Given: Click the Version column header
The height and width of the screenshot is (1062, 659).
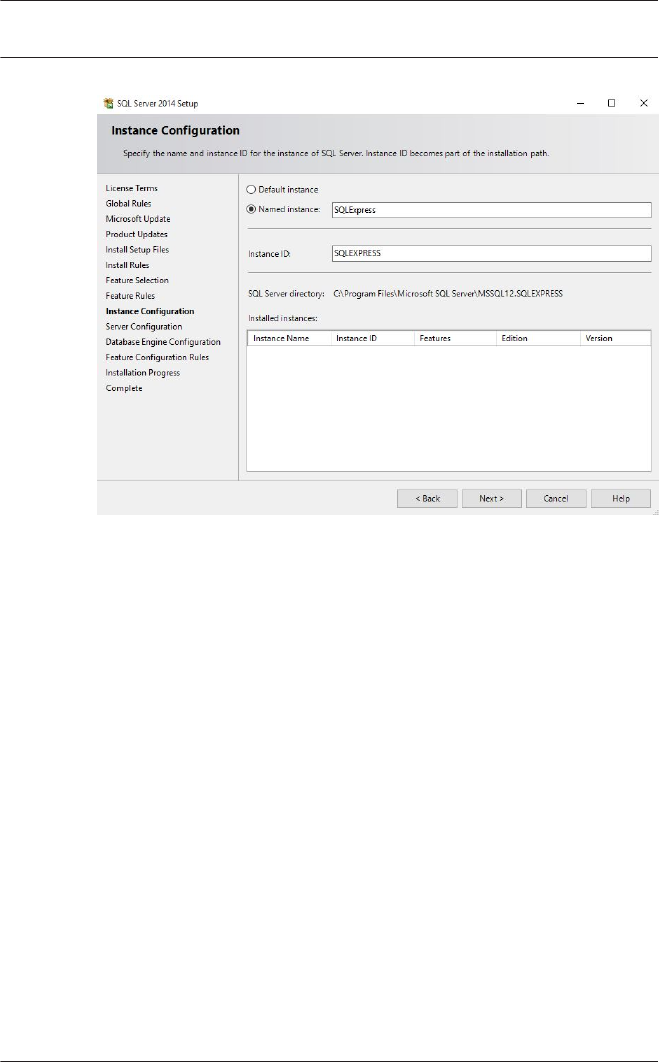Looking at the screenshot, I should coord(616,338).
